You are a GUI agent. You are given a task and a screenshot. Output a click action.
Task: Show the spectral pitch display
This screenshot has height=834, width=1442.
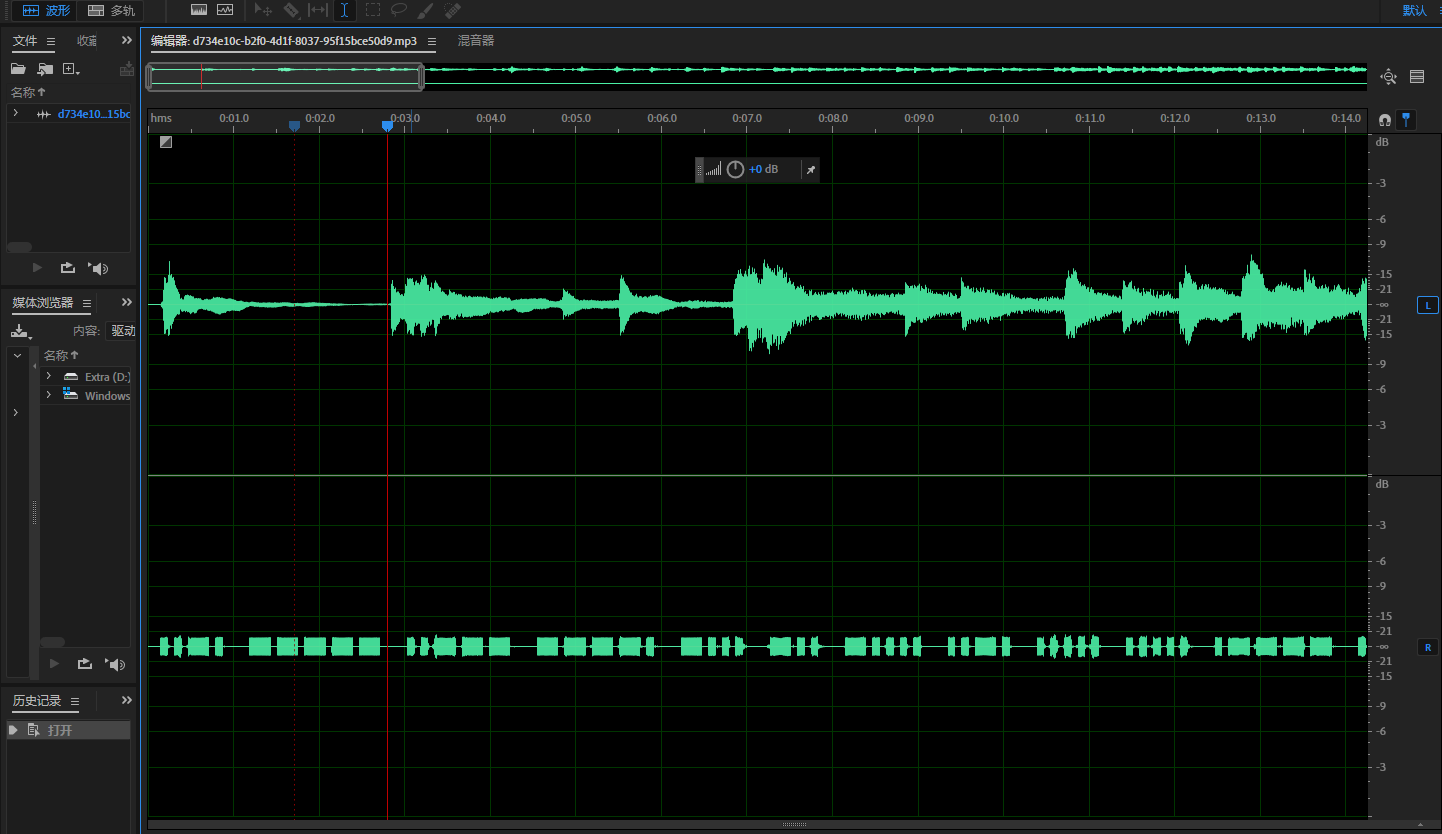tap(225, 10)
